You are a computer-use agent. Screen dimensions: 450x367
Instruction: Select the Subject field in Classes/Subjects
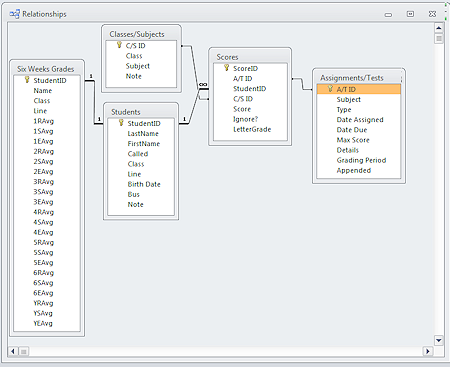coord(138,66)
